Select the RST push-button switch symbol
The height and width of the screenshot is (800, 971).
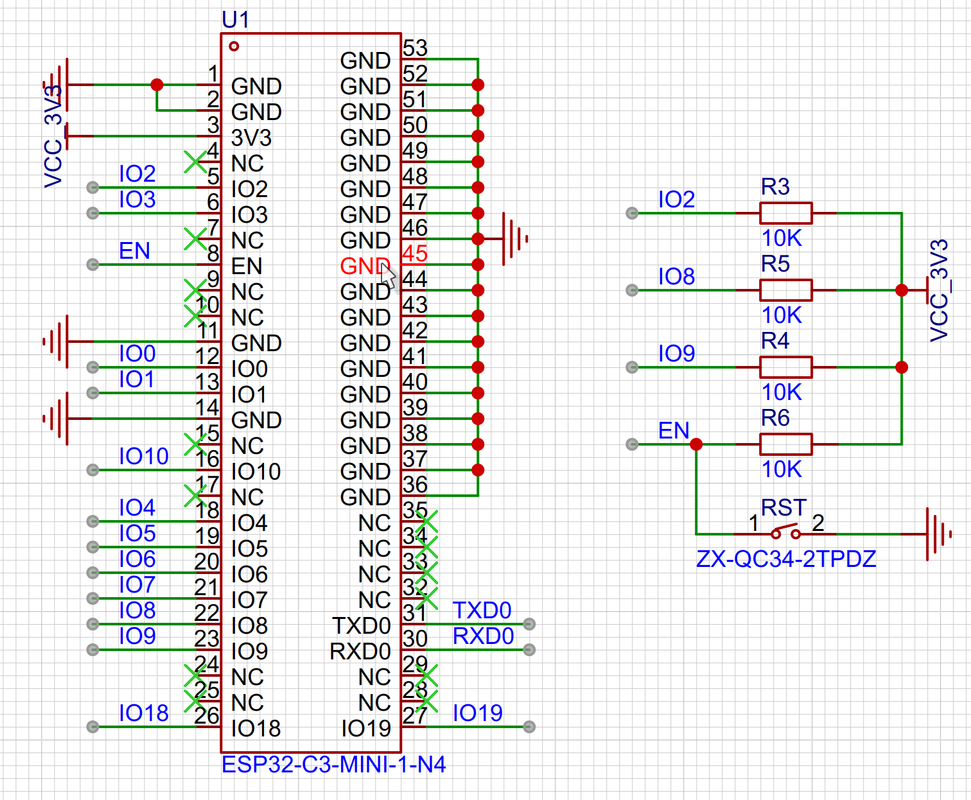[785, 532]
